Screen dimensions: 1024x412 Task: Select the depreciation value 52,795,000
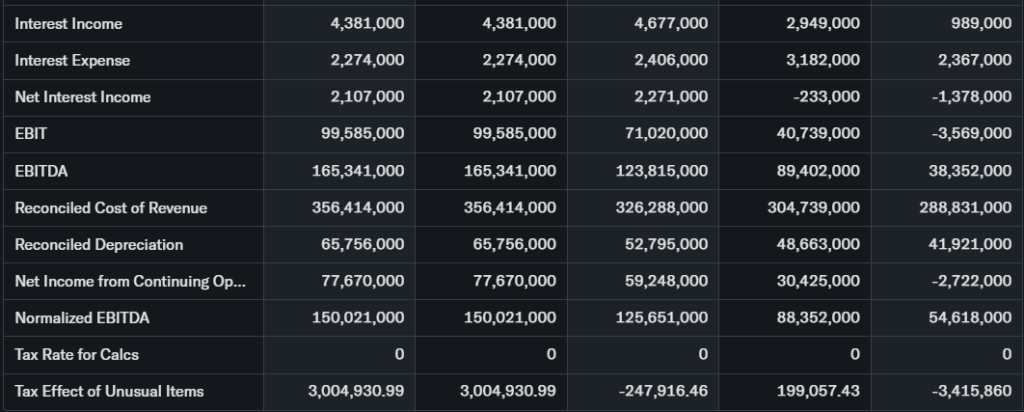coord(667,244)
